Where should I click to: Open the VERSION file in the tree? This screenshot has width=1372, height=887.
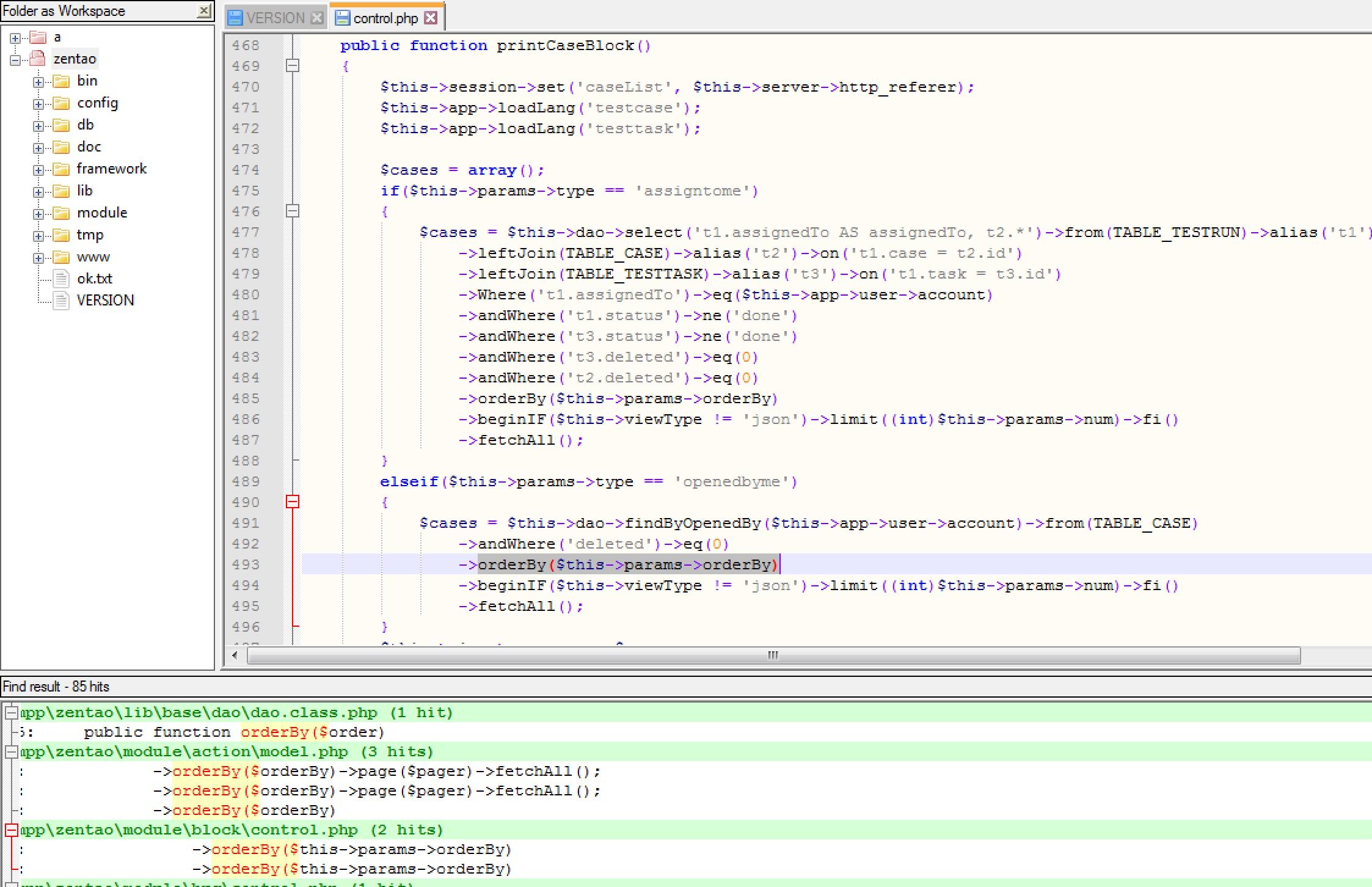click(105, 301)
